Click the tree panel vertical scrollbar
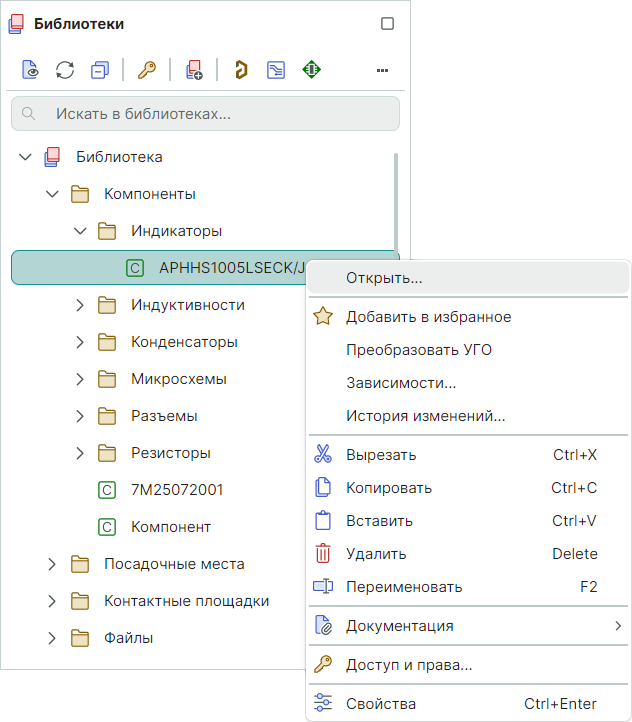The height and width of the screenshot is (722, 632). (397, 200)
